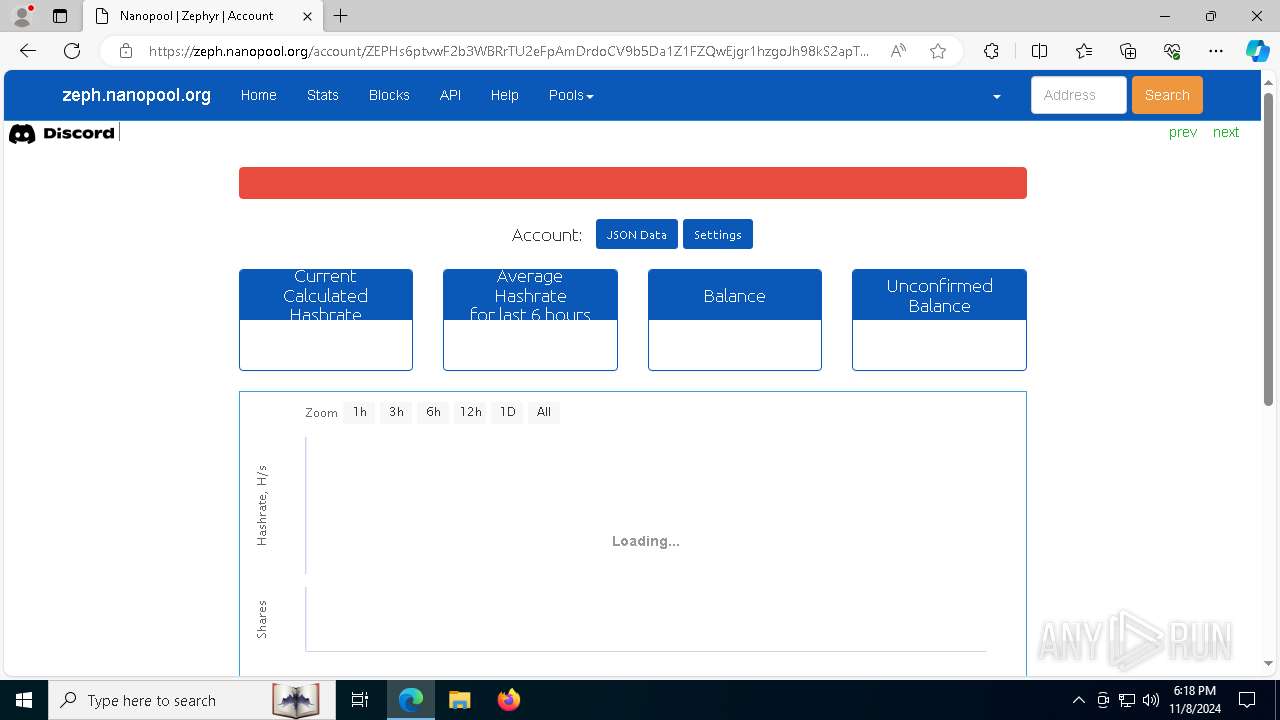The width and height of the screenshot is (1280, 720).
Task: Open split screen view
Action: pos(1039,51)
